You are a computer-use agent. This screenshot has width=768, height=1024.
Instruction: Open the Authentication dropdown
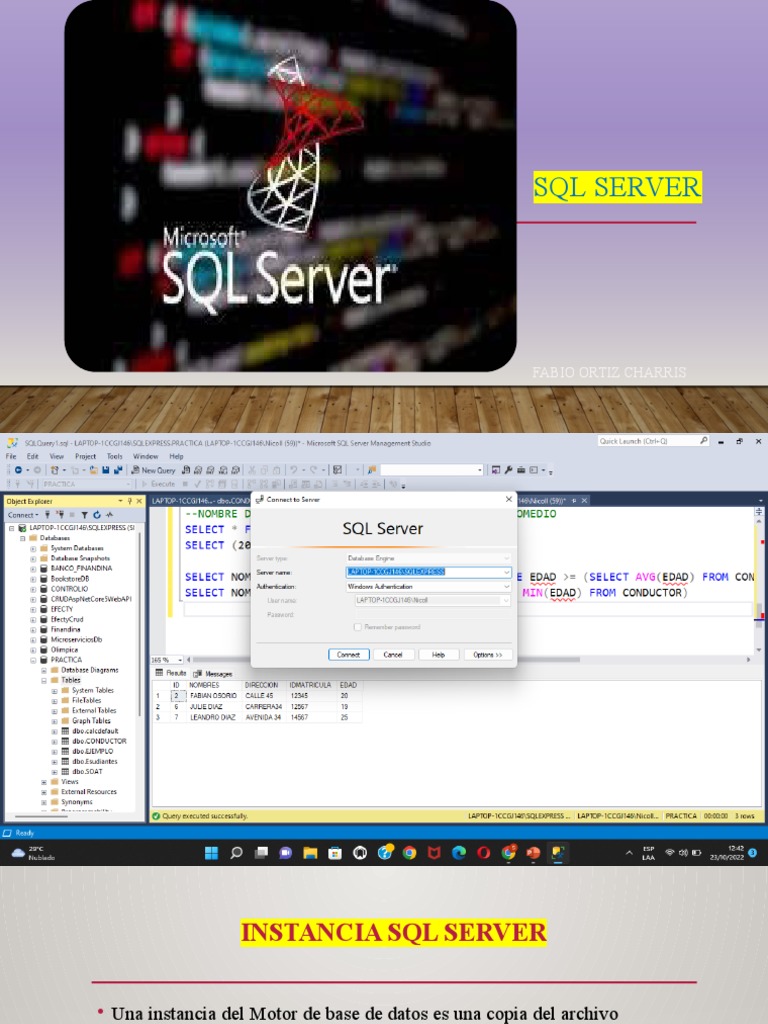tap(507, 586)
